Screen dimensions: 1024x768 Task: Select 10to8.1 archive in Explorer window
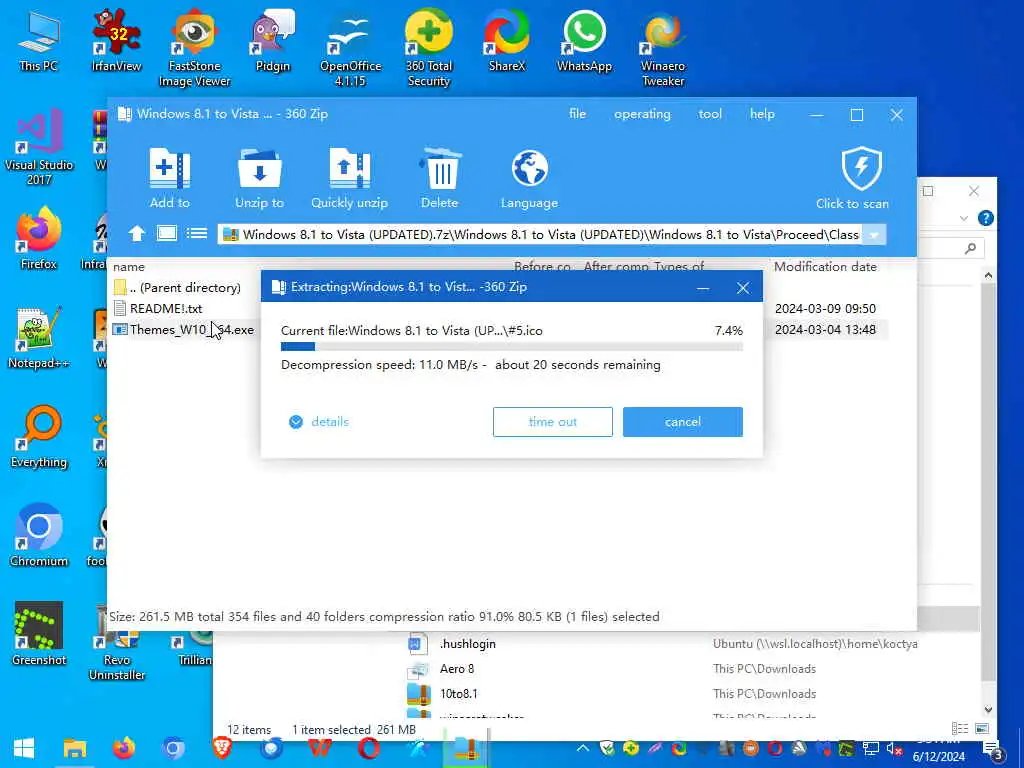458,694
